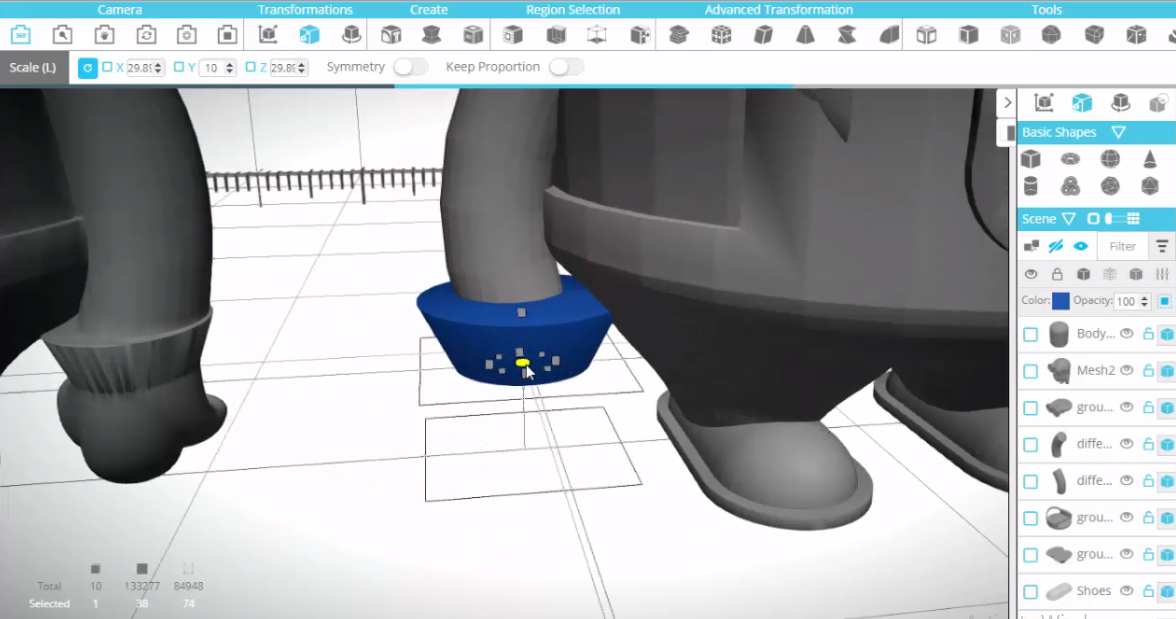This screenshot has height=619, width=1176.
Task: Activate the camera zoom tool
Action: click(x=62, y=35)
